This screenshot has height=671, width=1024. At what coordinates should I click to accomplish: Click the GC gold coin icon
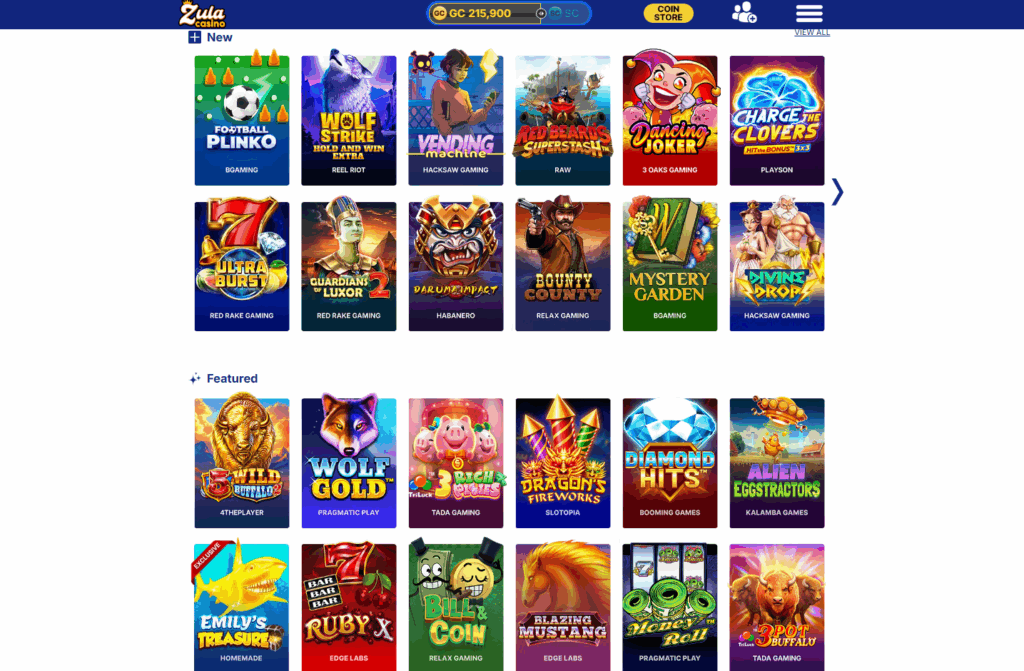pos(440,13)
